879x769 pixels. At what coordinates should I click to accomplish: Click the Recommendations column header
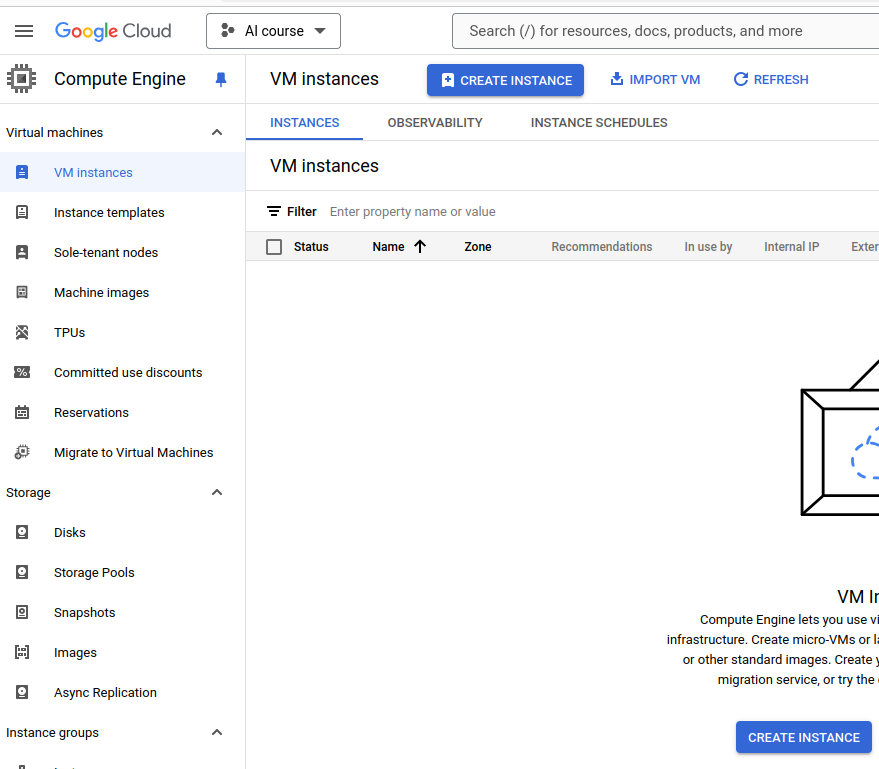point(602,247)
